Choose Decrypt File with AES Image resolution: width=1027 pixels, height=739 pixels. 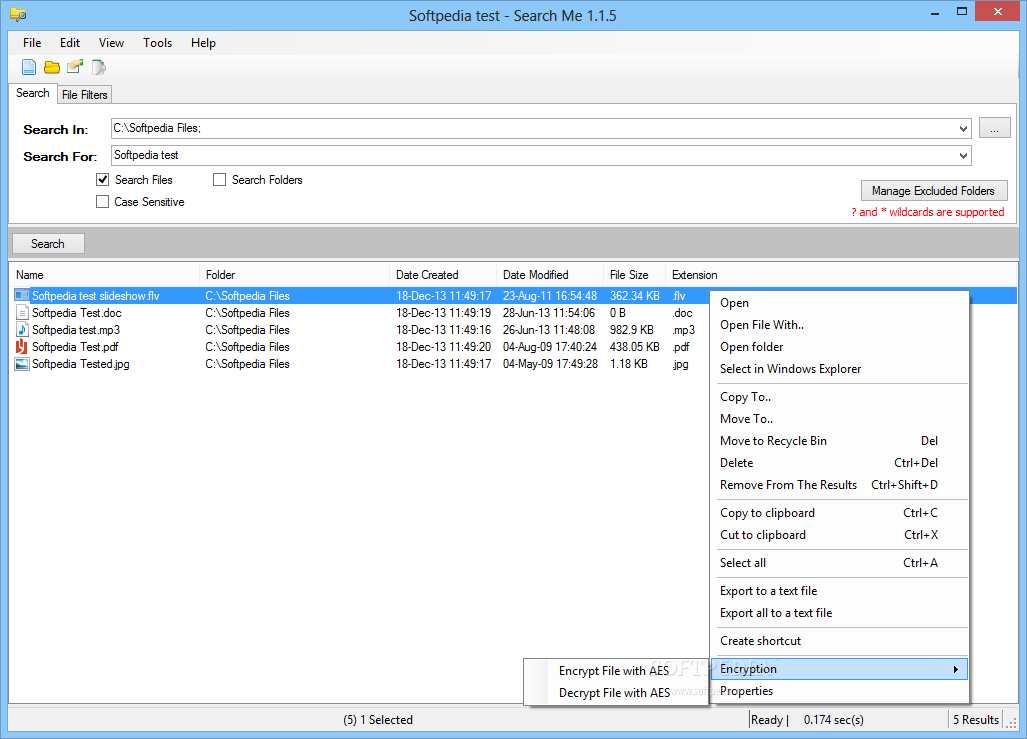(616, 692)
